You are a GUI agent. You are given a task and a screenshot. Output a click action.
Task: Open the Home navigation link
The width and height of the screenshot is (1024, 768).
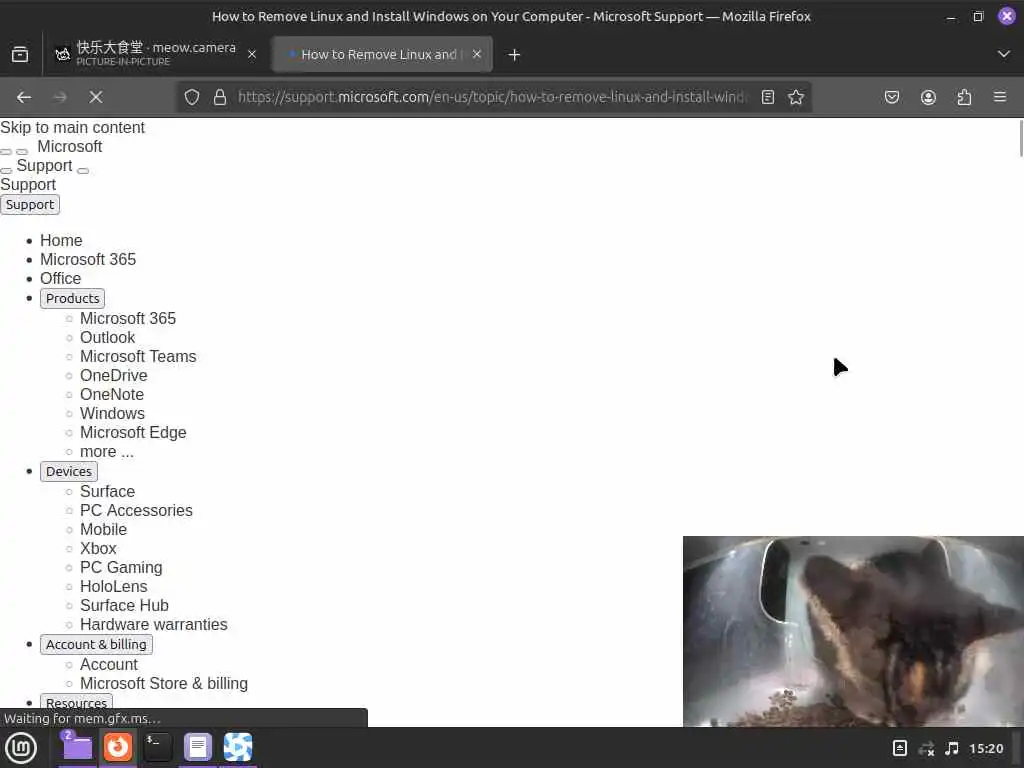(x=61, y=240)
